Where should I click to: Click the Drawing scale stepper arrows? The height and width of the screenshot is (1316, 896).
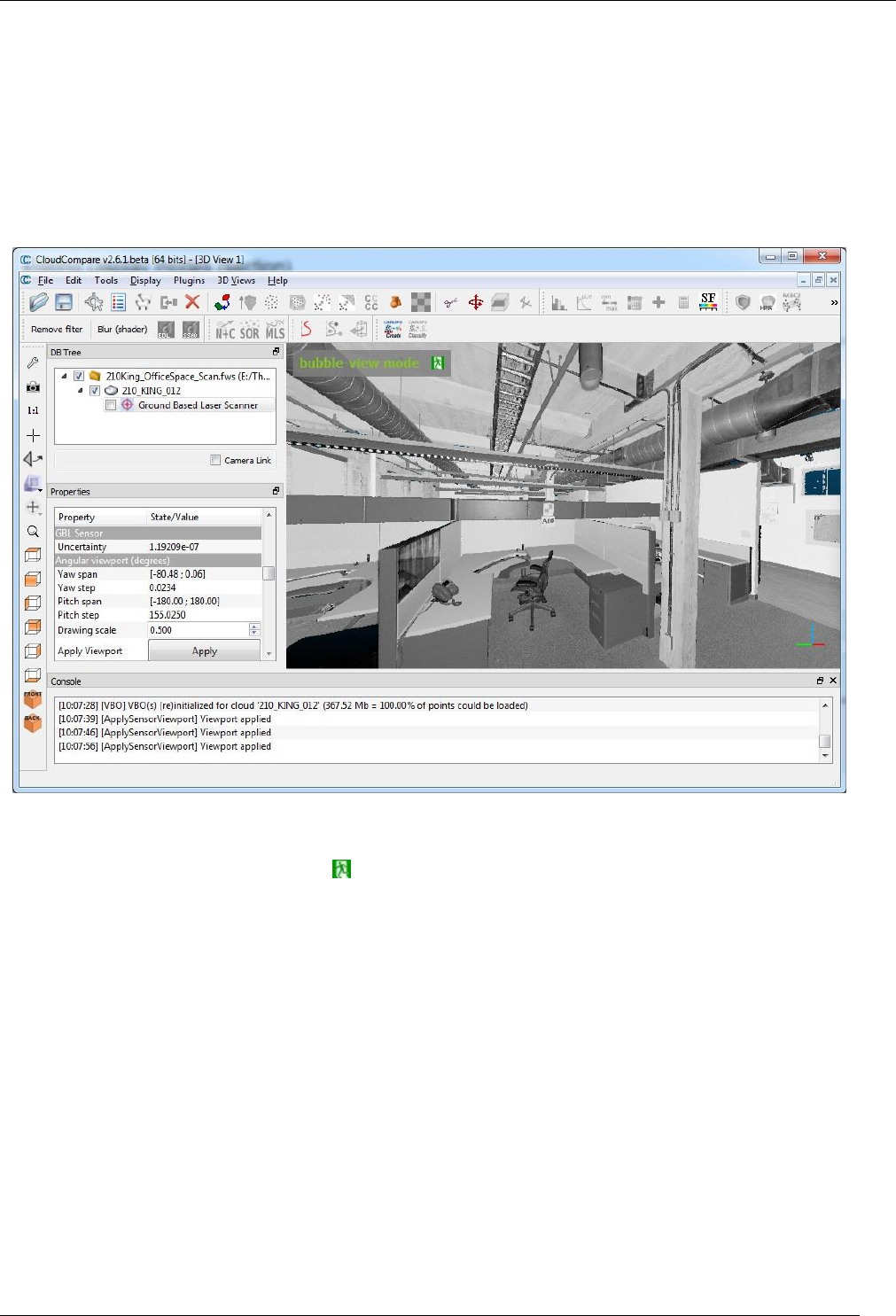click(254, 630)
